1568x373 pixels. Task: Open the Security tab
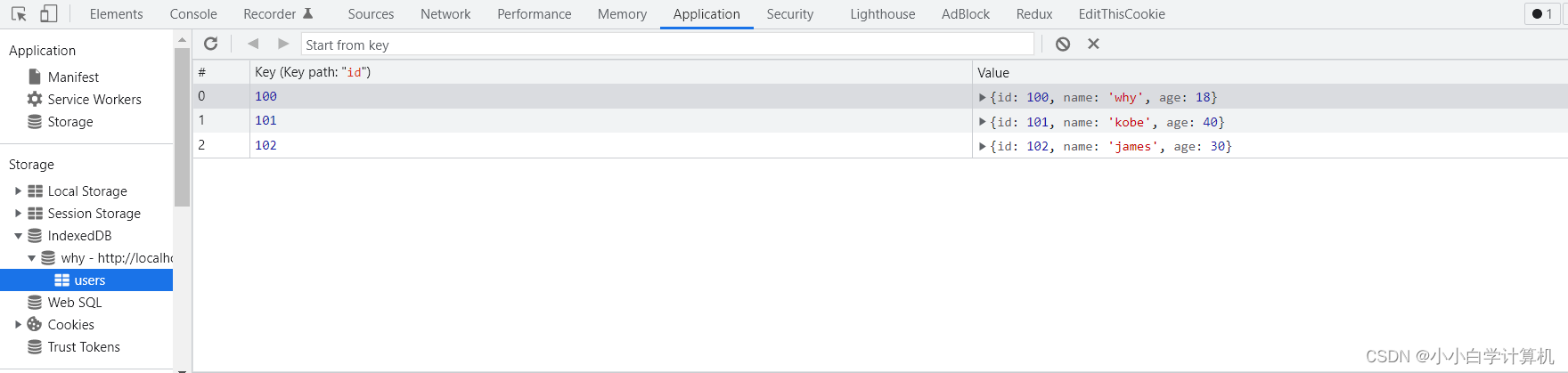click(x=790, y=14)
